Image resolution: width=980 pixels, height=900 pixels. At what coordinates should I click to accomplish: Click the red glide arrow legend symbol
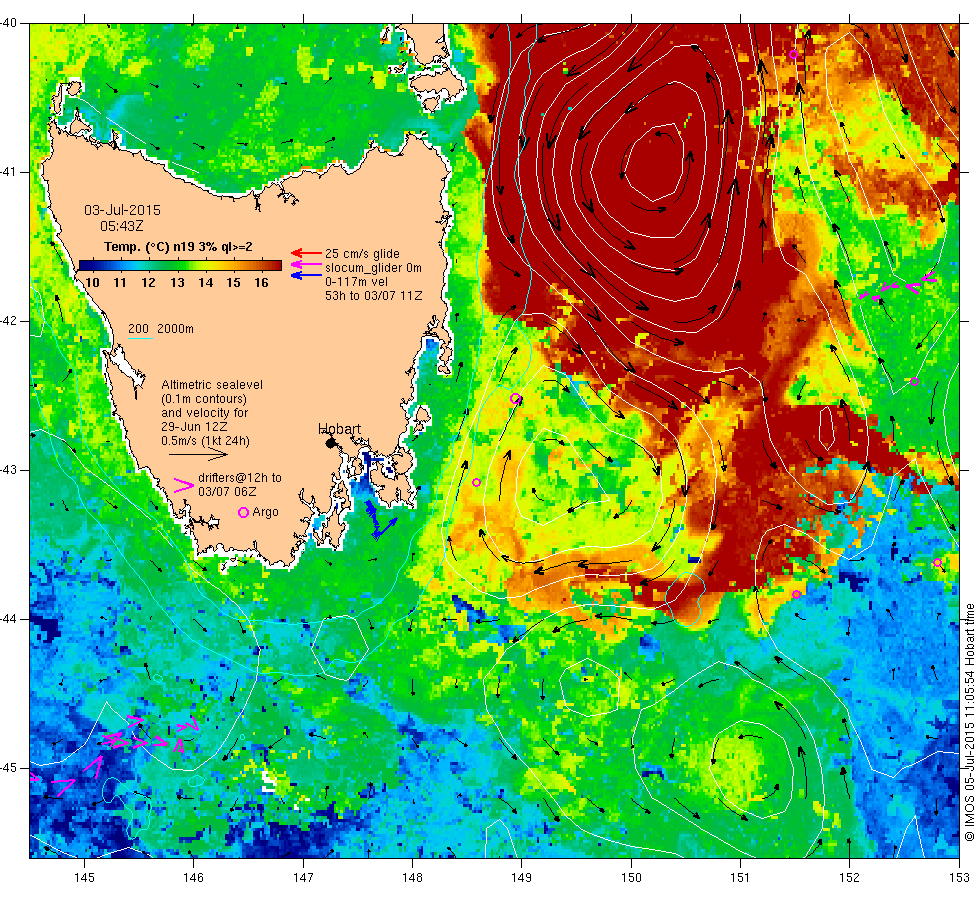[306, 254]
